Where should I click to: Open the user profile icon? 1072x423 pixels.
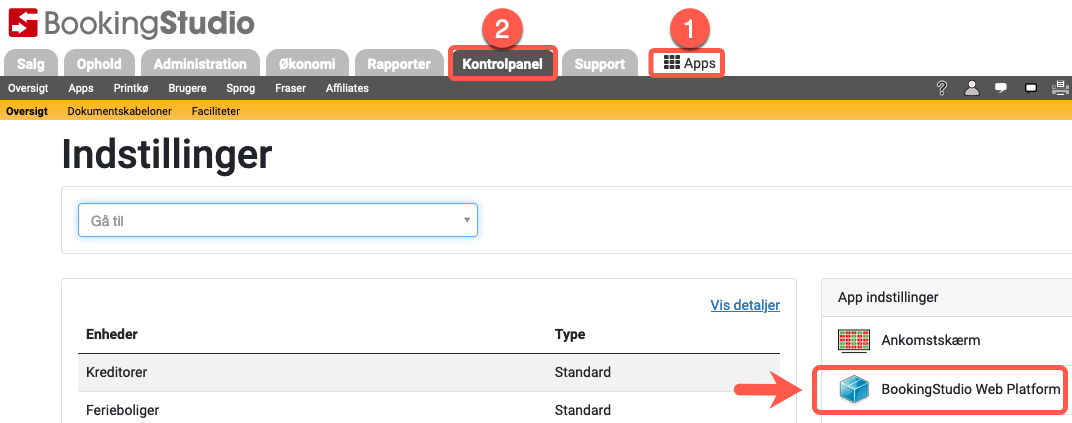point(971,87)
